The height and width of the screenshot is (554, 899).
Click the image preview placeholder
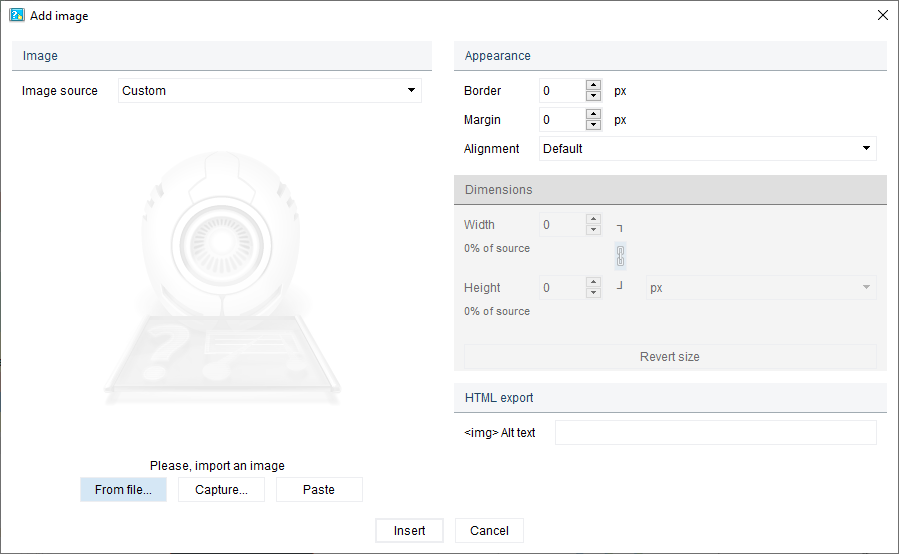point(222,280)
